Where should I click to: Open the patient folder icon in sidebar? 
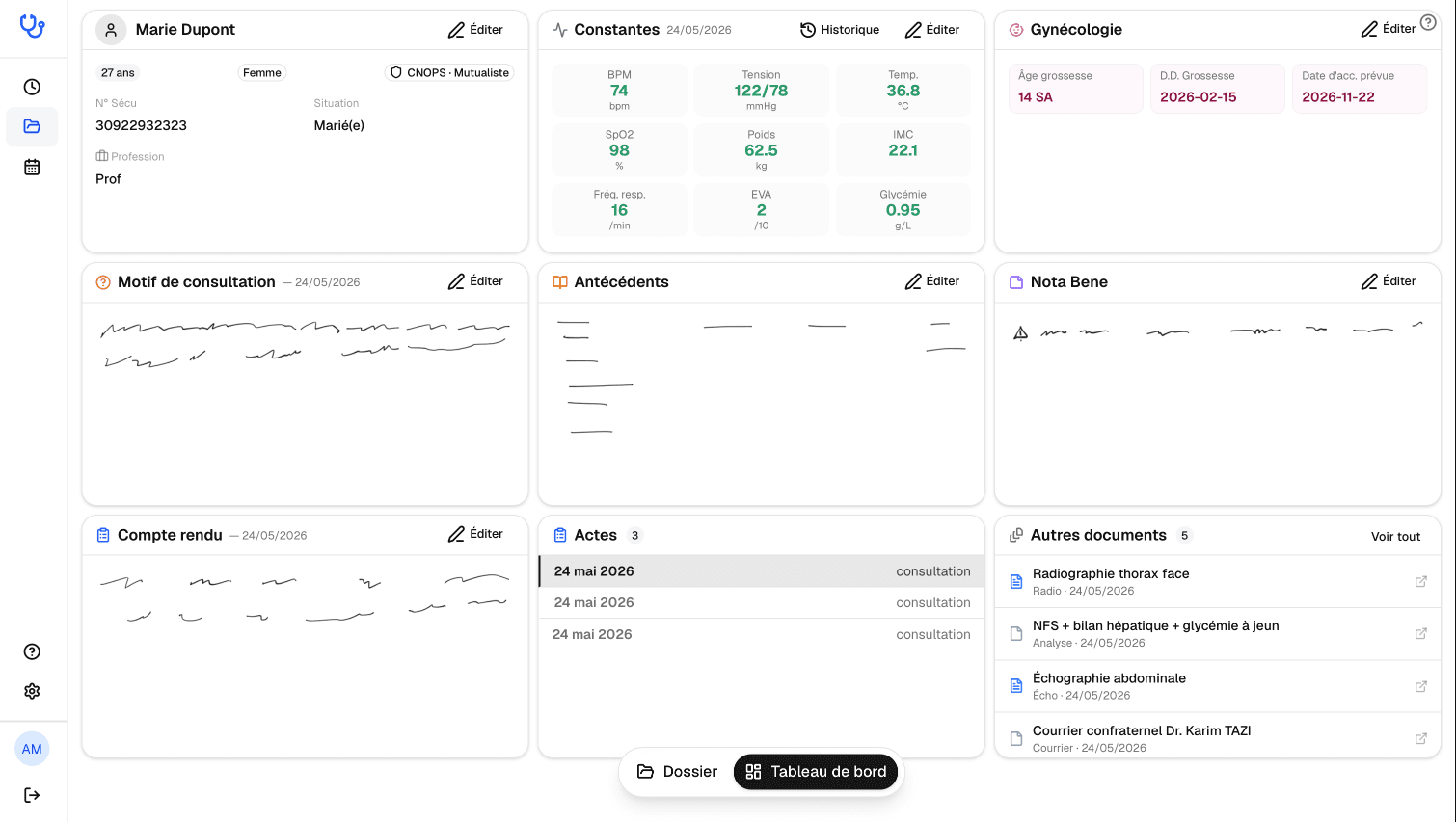point(32,126)
